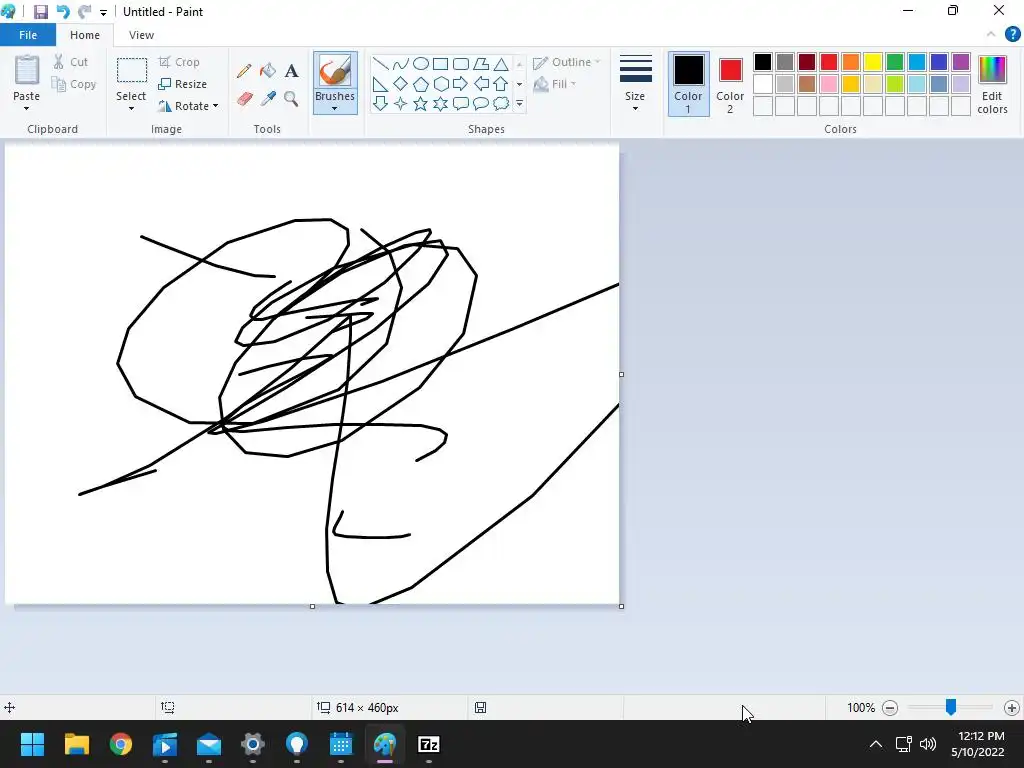The width and height of the screenshot is (1024, 768).
Task: Open the Windows Start menu
Action: pos(32,744)
